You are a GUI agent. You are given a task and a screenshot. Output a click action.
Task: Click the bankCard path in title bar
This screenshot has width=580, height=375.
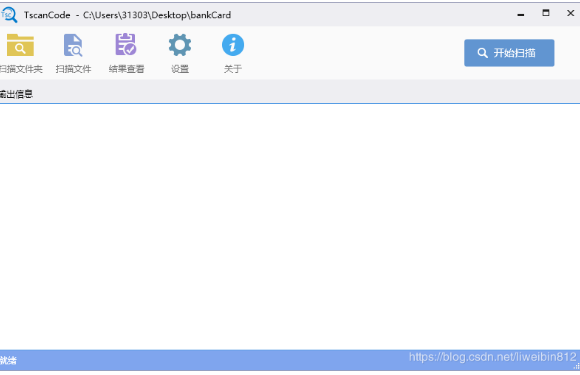coord(157,15)
